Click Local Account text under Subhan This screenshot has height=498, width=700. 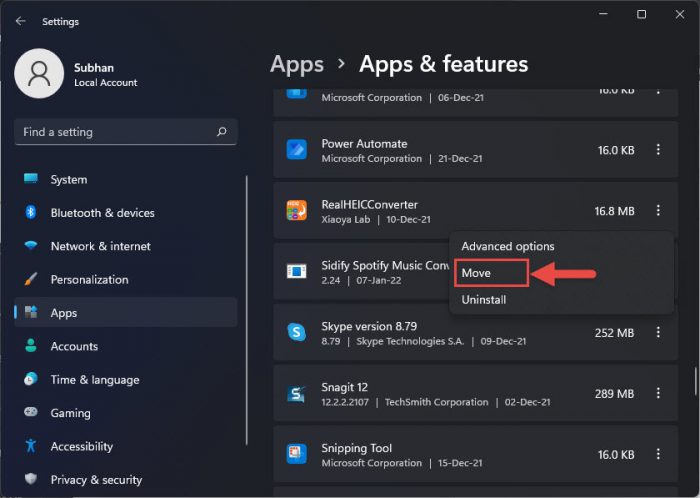point(106,83)
